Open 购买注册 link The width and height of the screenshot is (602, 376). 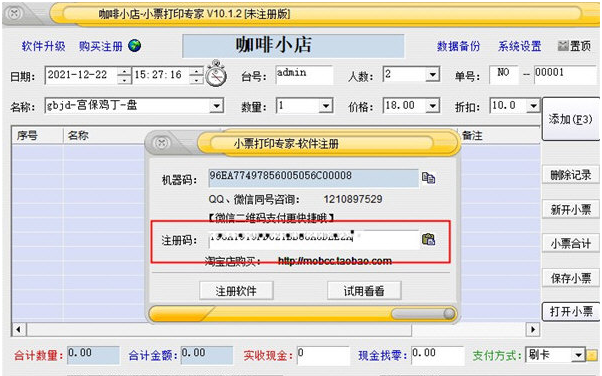101,46
